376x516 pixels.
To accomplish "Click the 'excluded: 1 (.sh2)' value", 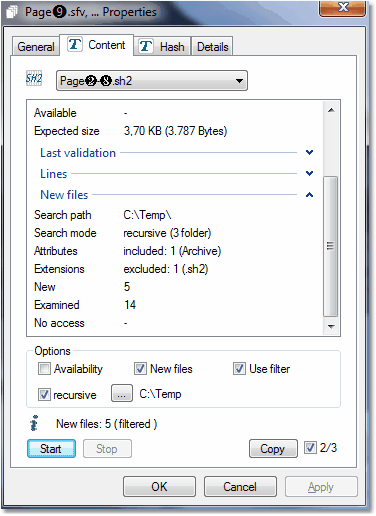I will (x=166, y=269).
